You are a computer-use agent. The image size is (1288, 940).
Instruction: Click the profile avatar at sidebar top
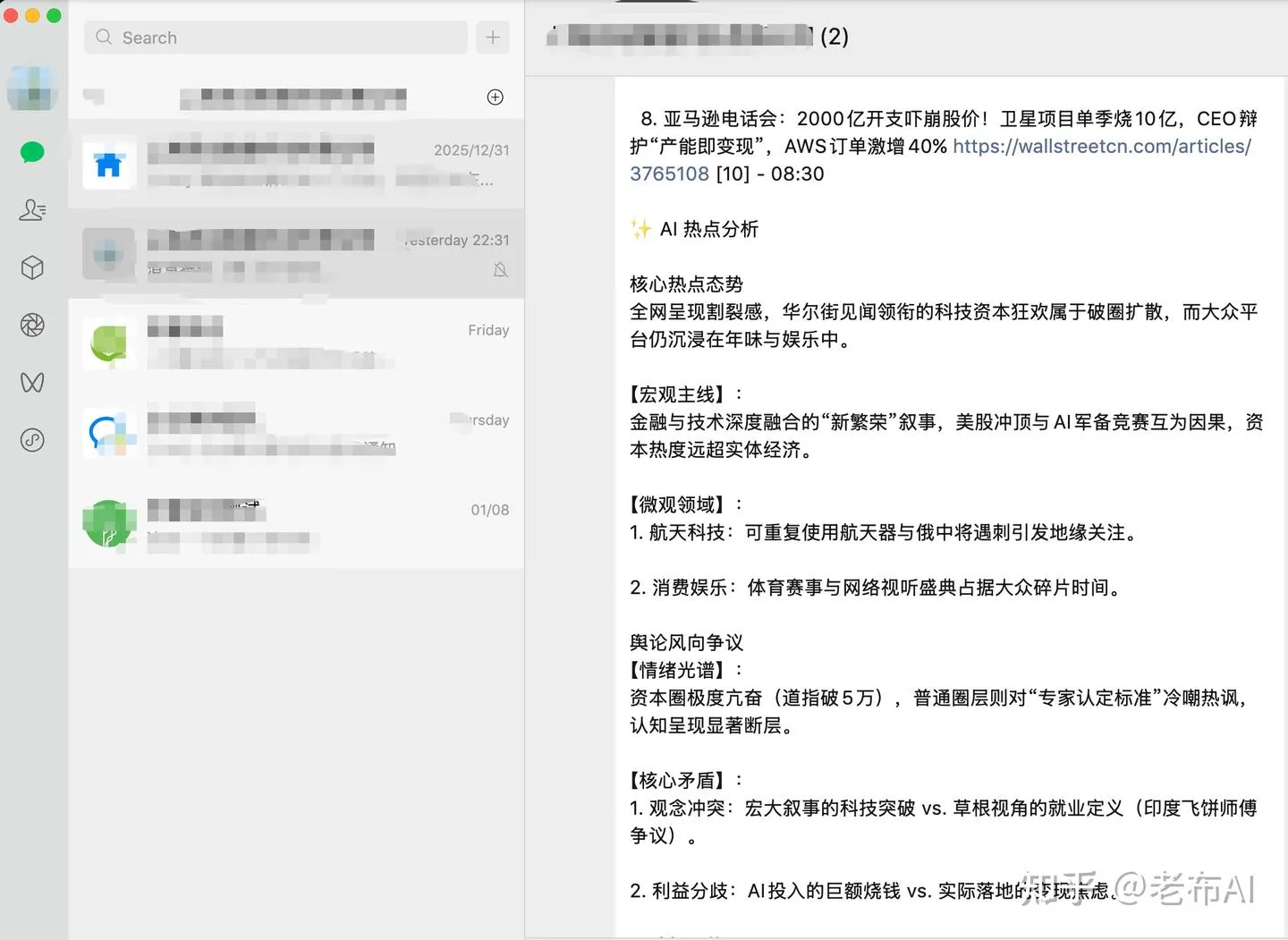point(33,89)
